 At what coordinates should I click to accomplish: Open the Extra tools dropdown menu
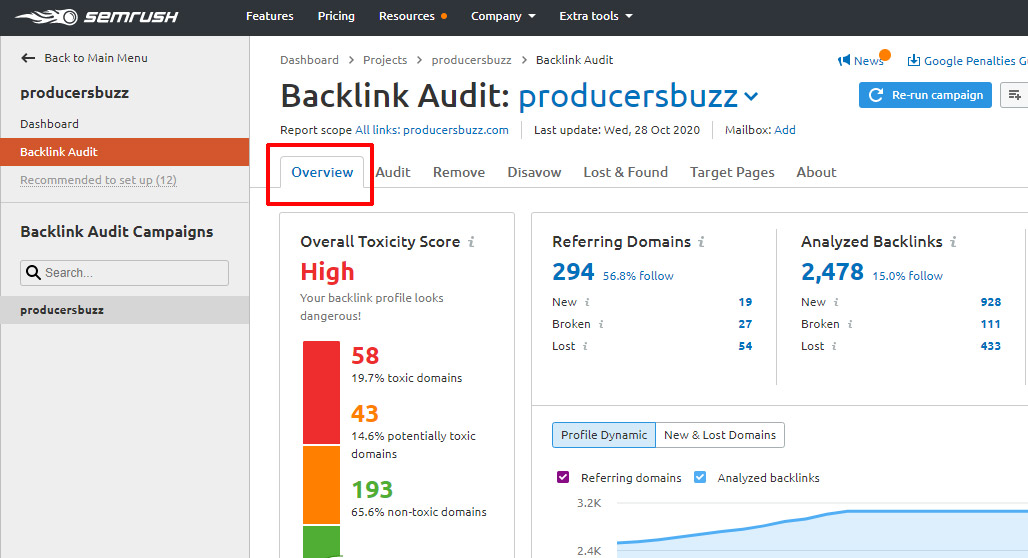point(596,16)
